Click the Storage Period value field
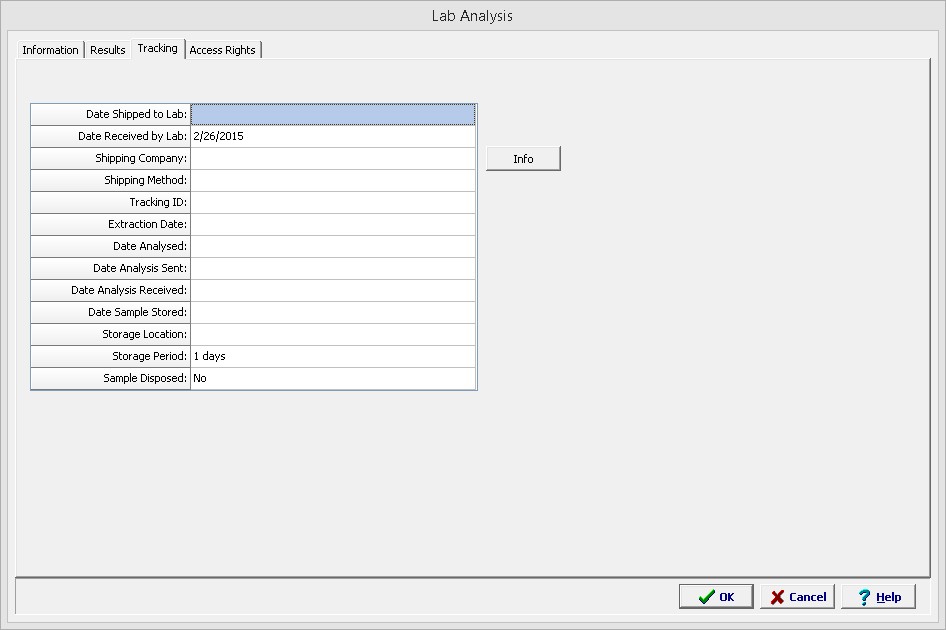The height and width of the screenshot is (630, 946). [x=332, y=357]
